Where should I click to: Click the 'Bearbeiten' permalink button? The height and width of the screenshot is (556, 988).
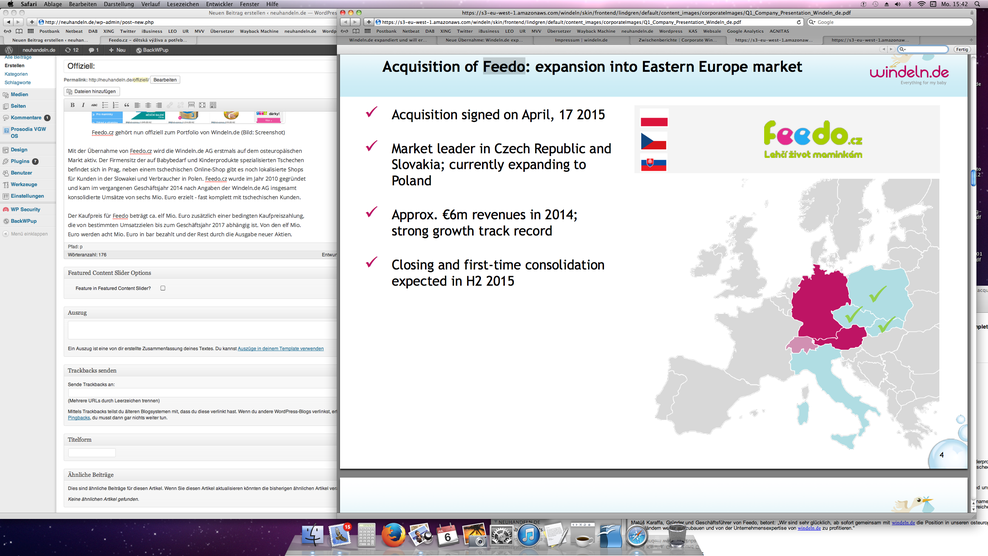click(165, 80)
